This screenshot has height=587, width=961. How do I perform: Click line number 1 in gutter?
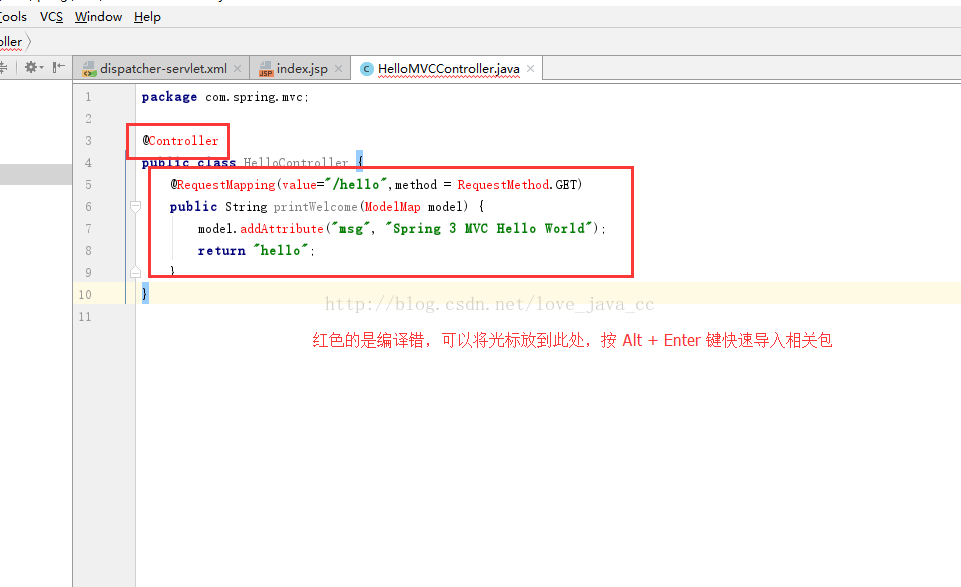(88, 97)
